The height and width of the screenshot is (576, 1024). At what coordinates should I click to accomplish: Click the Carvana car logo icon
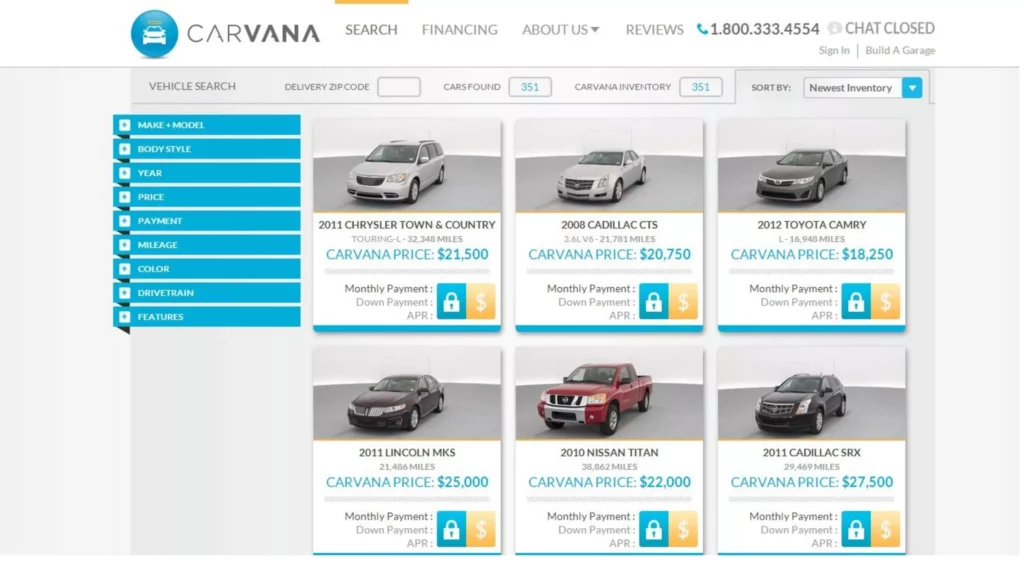pos(154,34)
